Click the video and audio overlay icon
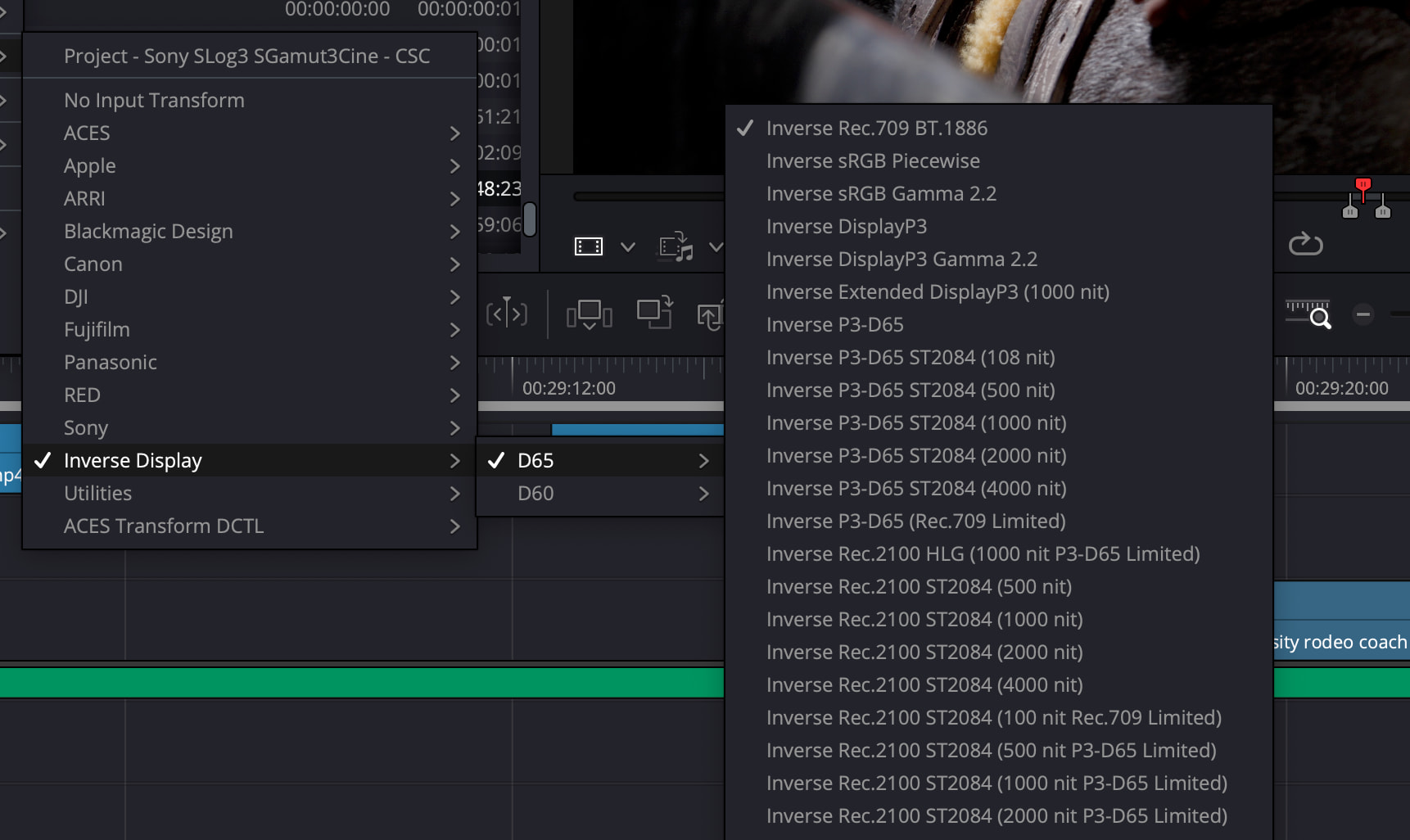This screenshot has width=1410, height=840. point(676,246)
